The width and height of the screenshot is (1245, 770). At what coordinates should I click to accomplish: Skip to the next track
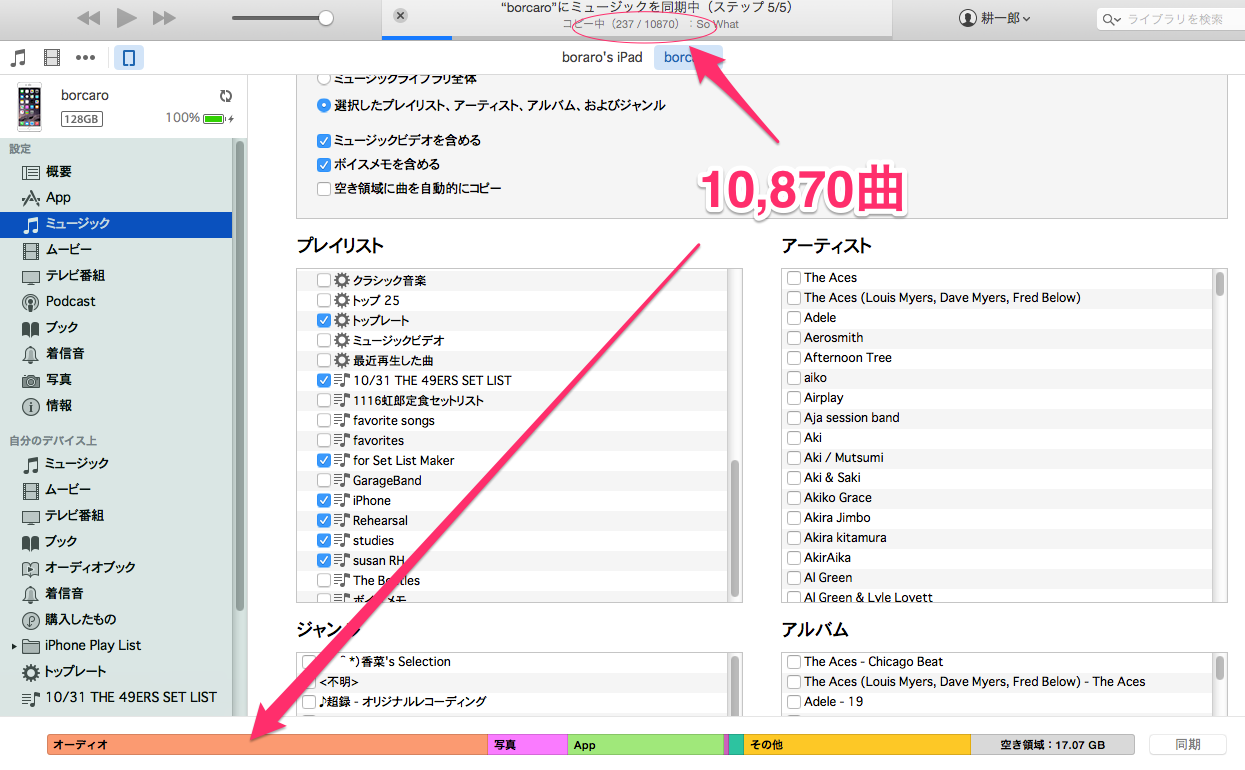coord(164,18)
